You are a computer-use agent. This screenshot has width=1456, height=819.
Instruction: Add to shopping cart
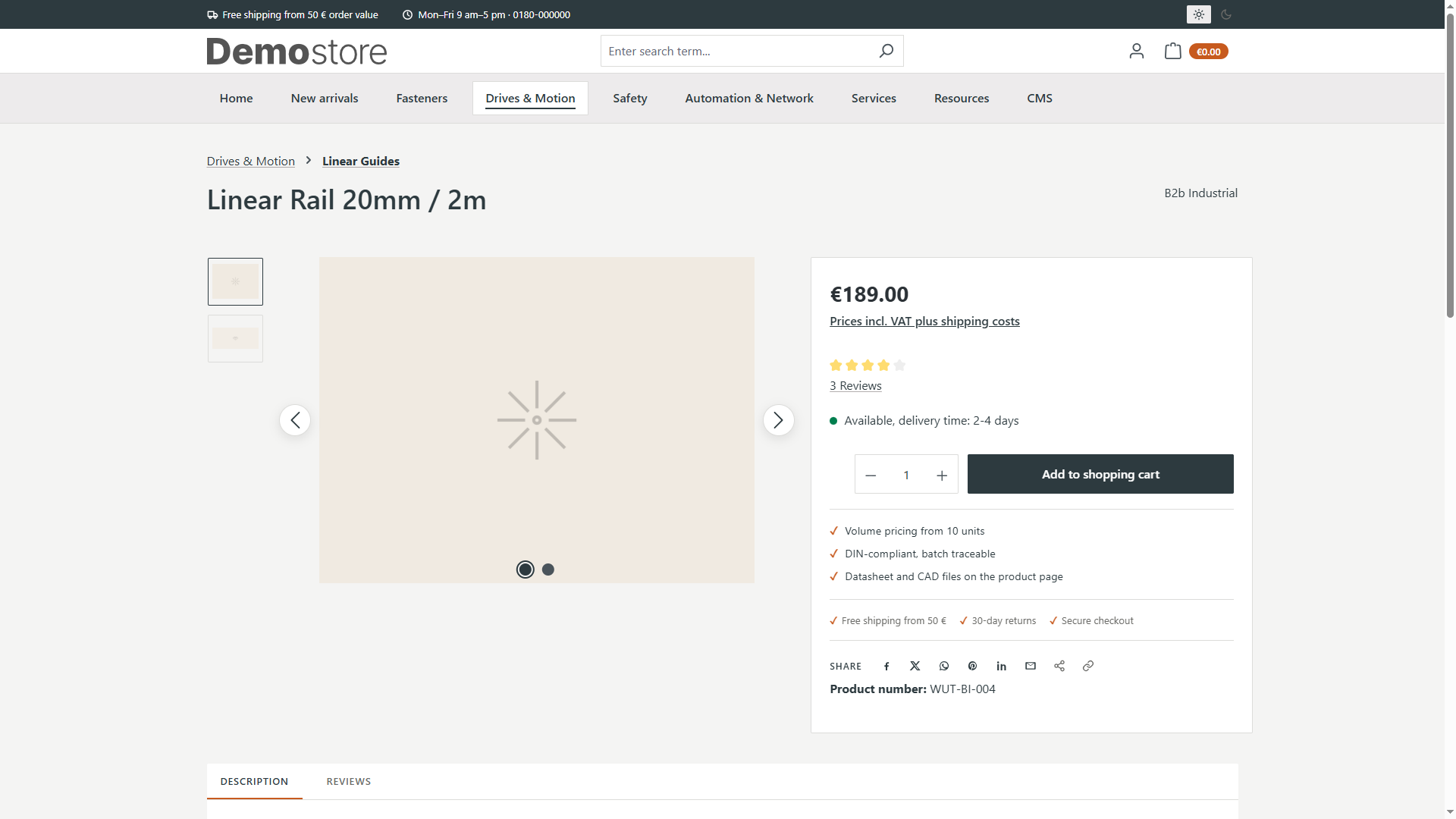tap(1100, 474)
